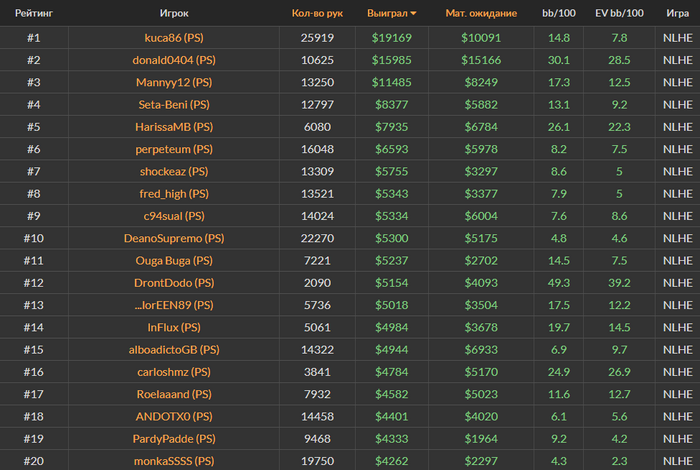Image resolution: width=700 pixels, height=470 pixels.
Task: Open carloshmz (PS) player profile
Action: coord(174,372)
